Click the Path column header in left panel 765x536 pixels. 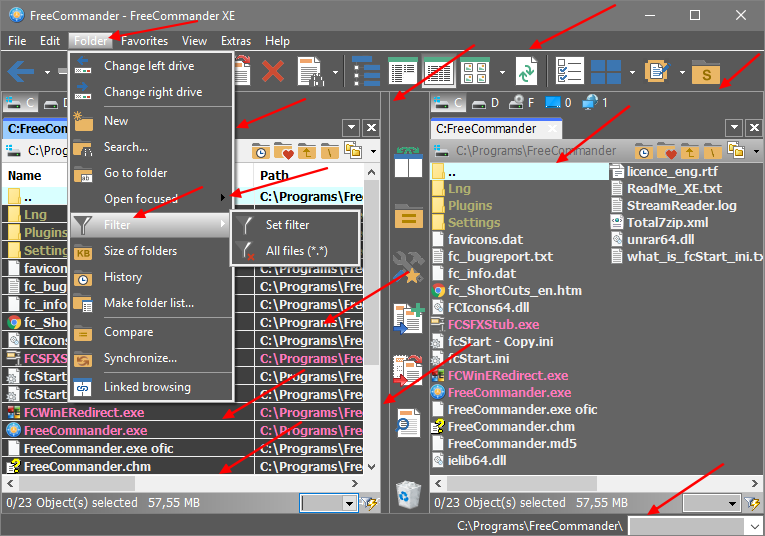(308, 176)
